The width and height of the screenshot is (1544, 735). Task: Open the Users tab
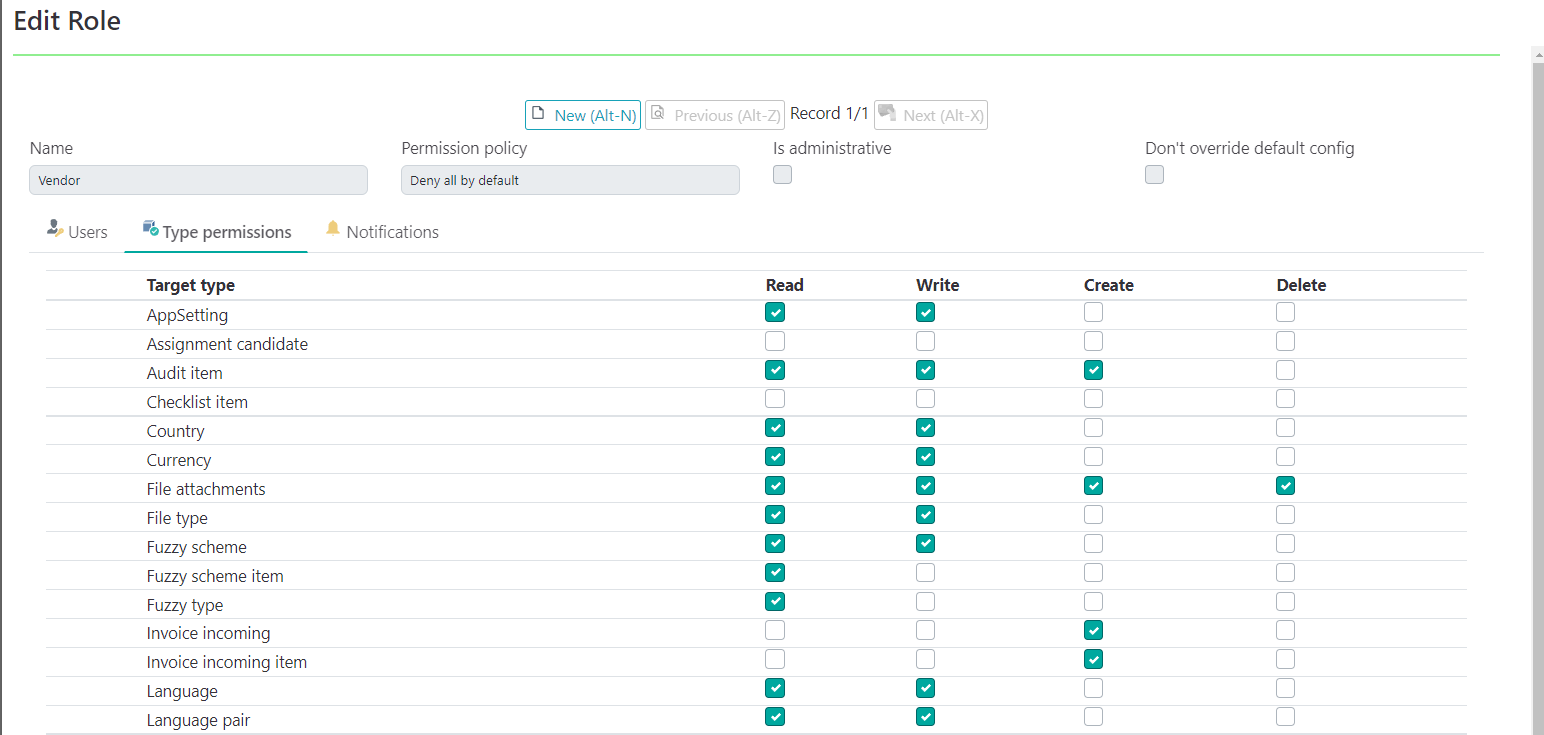(77, 232)
